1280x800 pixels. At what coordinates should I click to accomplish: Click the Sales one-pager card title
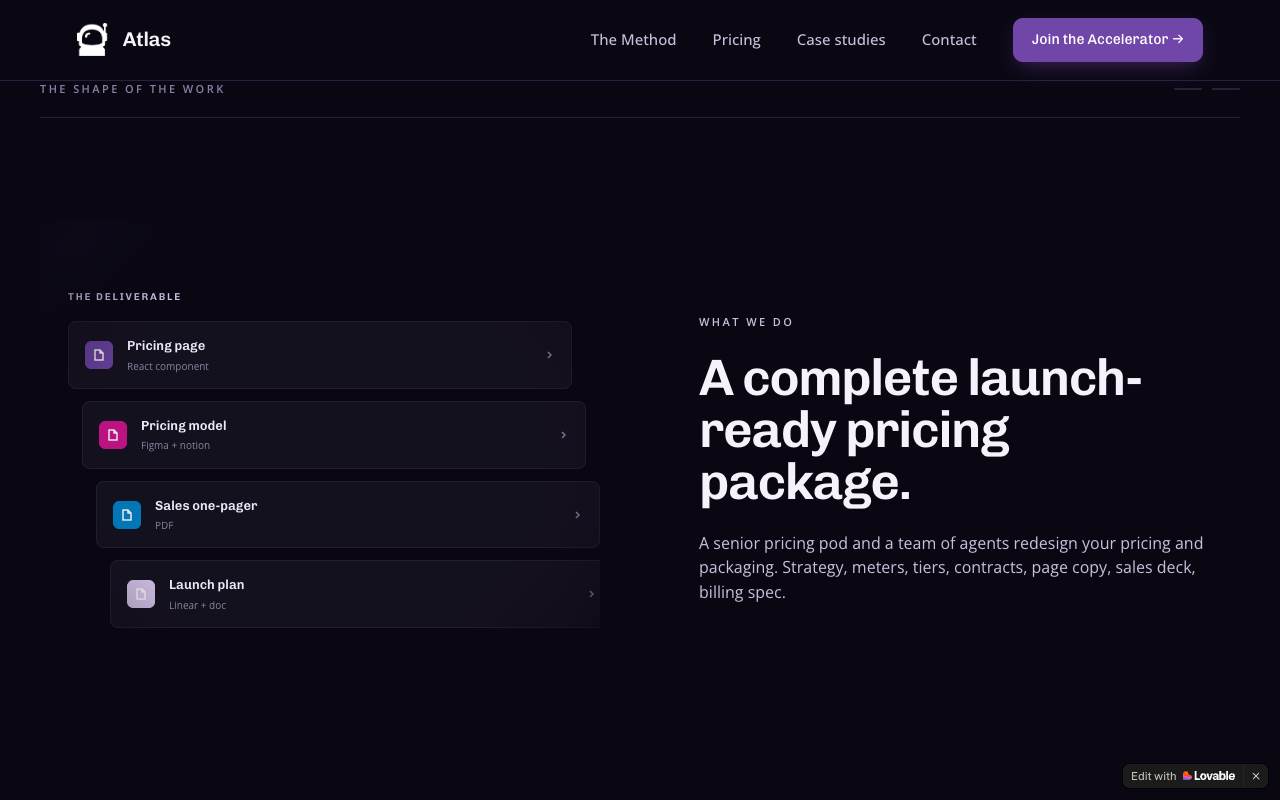pyautogui.click(x=206, y=506)
